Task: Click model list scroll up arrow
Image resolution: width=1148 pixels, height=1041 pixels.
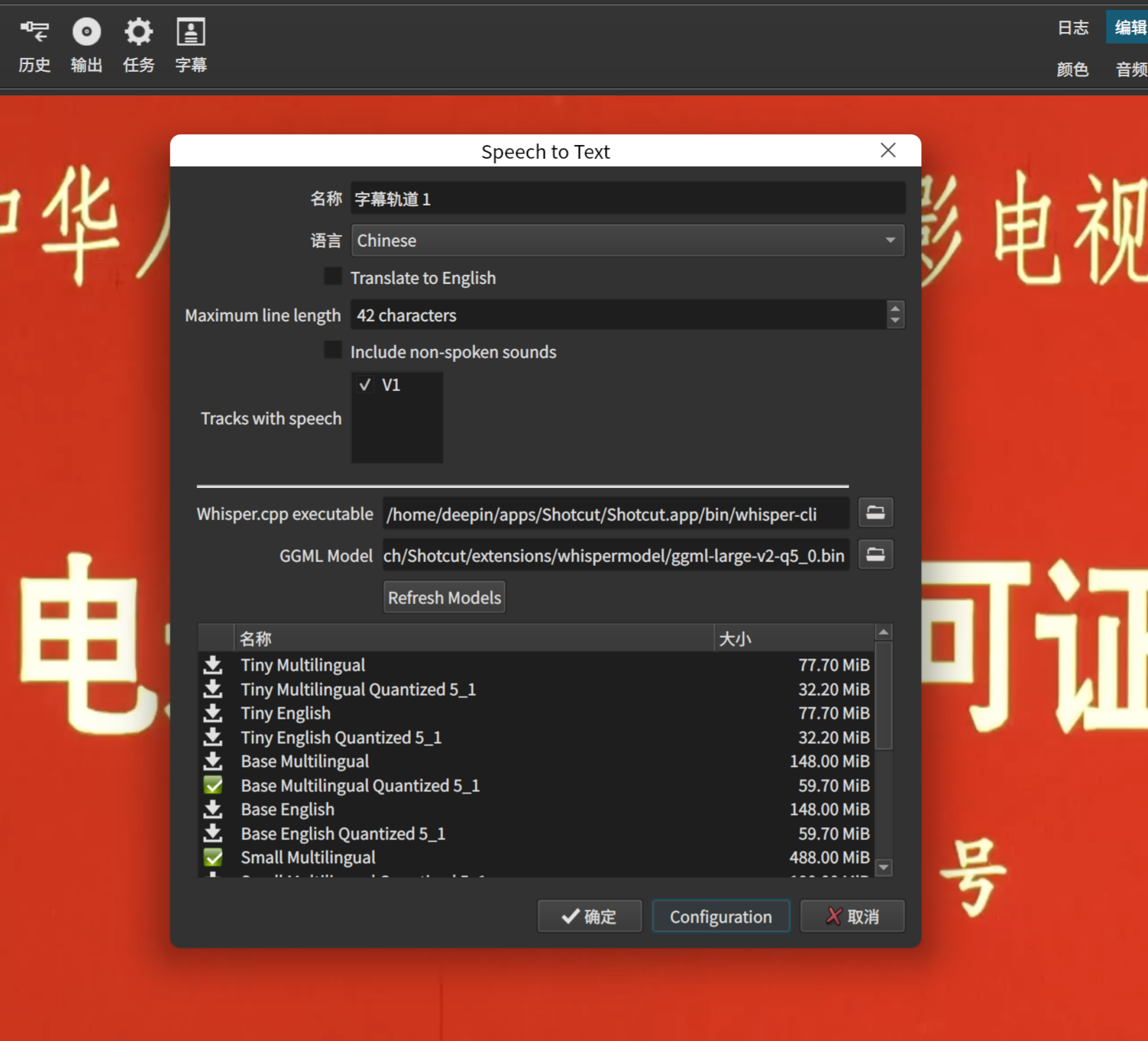Action: [x=884, y=632]
